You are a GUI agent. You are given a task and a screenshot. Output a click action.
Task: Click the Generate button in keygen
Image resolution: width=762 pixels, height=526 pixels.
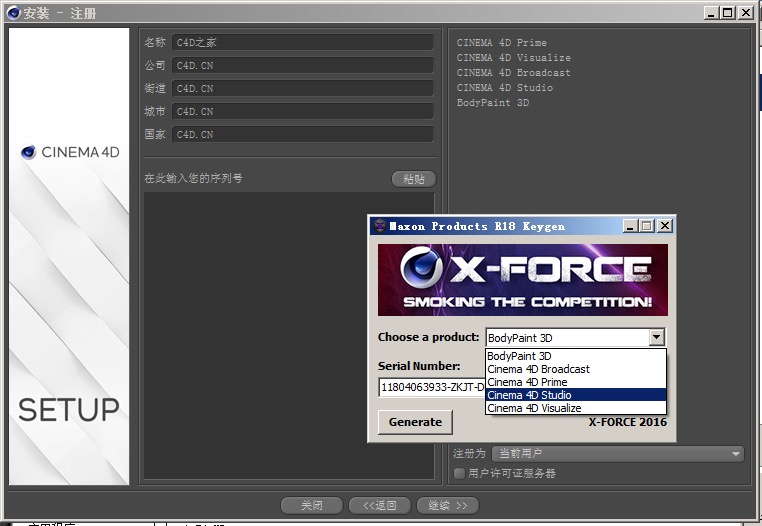tap(415, 422)
